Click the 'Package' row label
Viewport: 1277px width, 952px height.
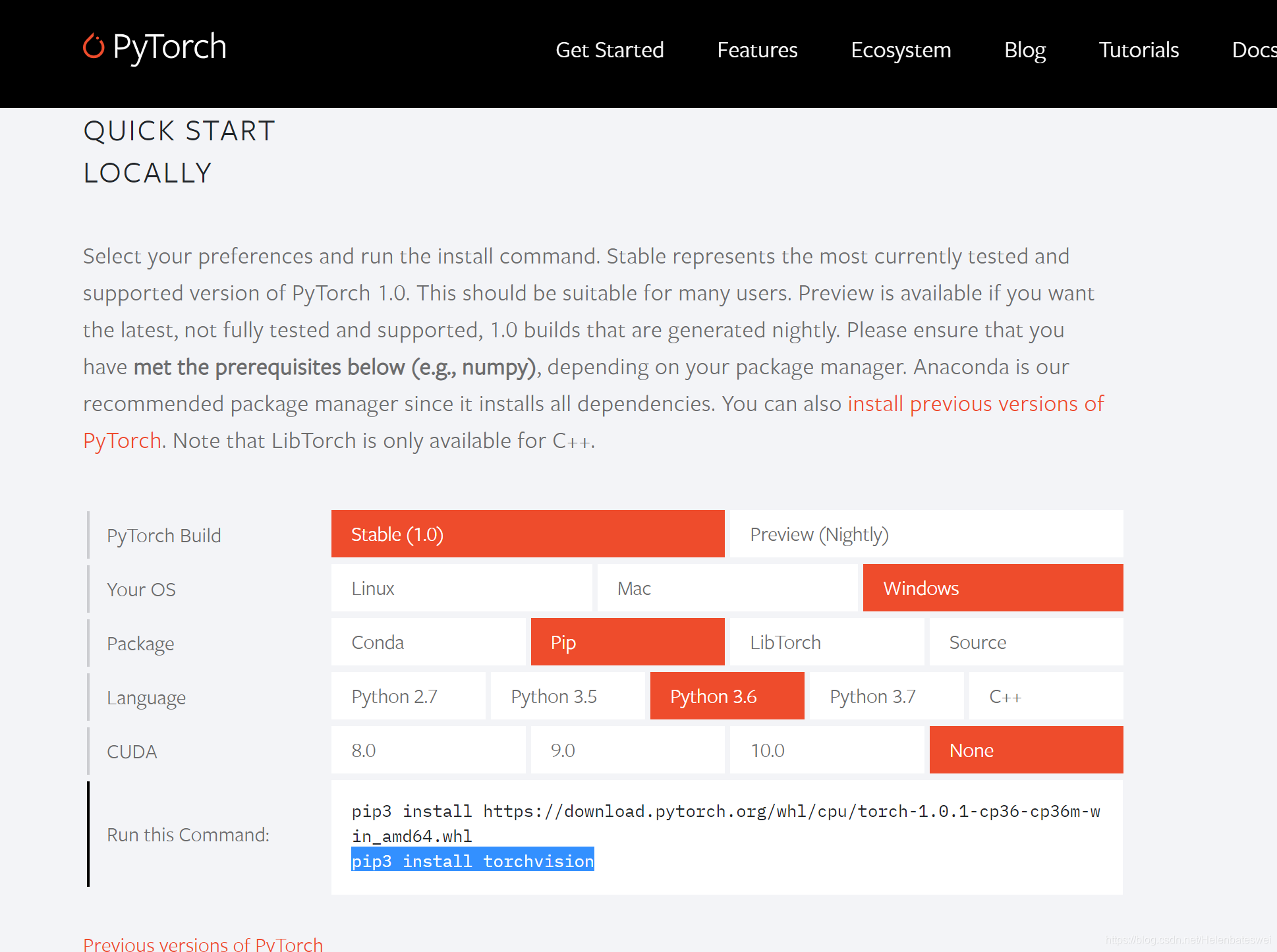tap(141, 644)
